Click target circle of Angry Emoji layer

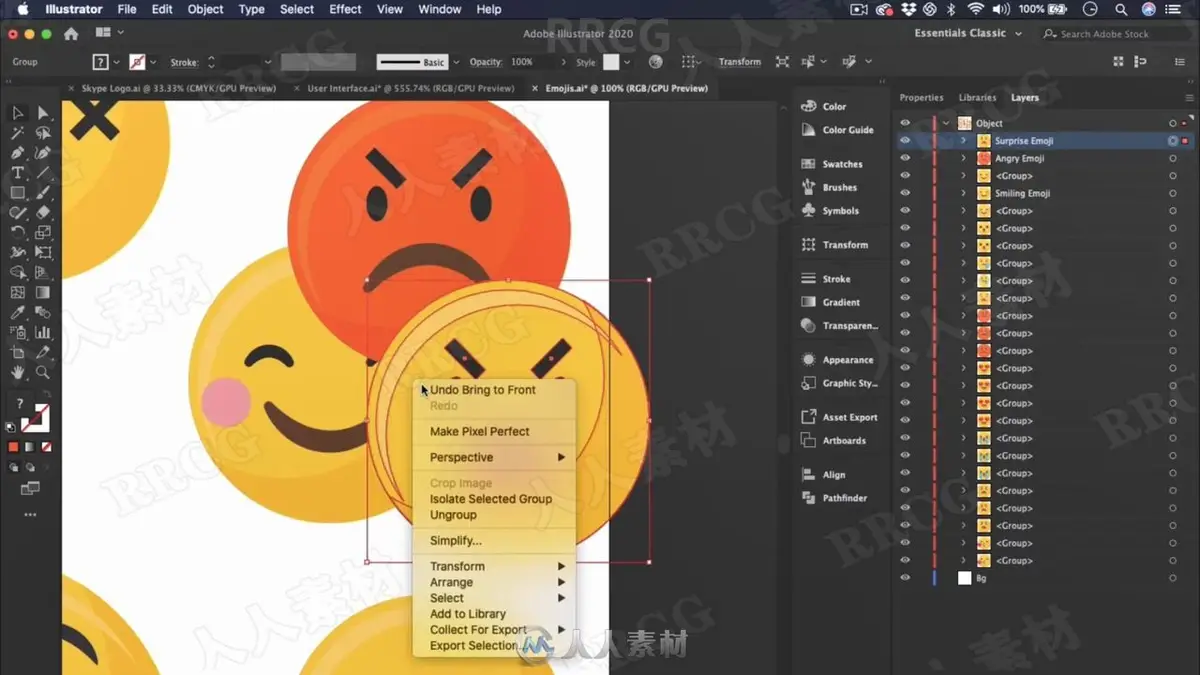click(1172, 158)
